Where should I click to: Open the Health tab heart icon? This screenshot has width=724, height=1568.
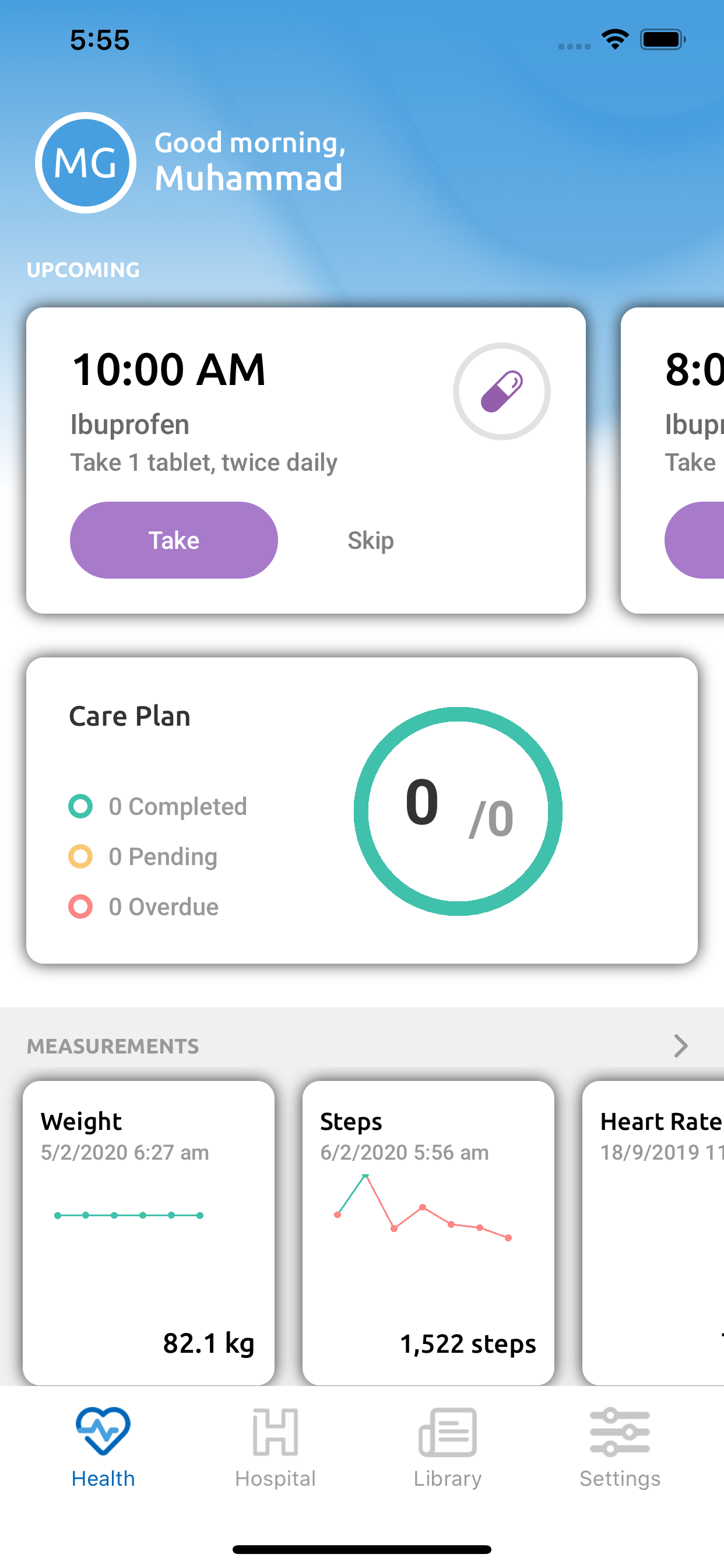coord(103,1430)
